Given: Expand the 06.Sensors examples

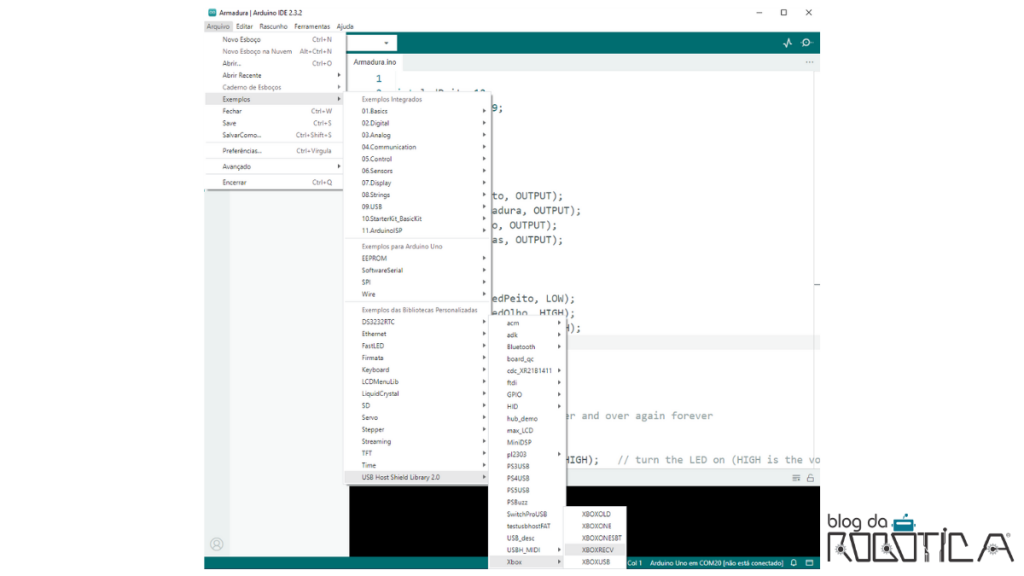Looking at the screenshot, I should pos(417,171).
